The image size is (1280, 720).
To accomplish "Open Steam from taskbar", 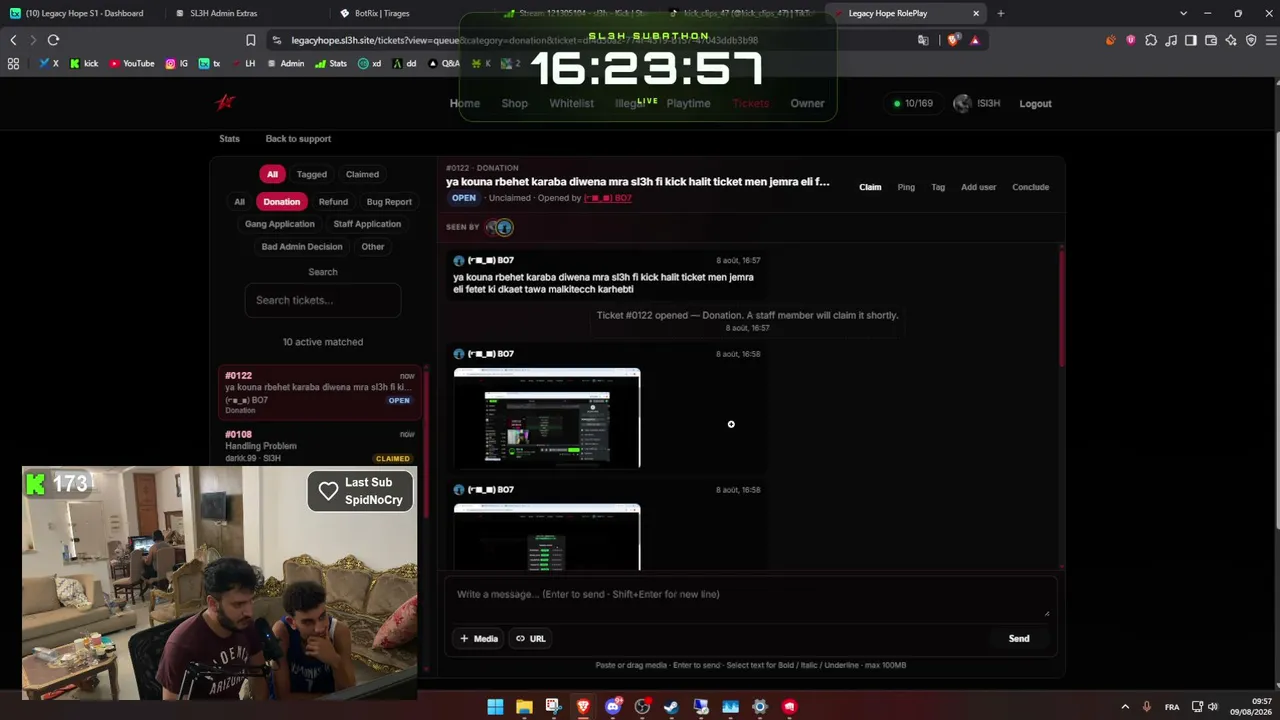I will pos(671,707).
